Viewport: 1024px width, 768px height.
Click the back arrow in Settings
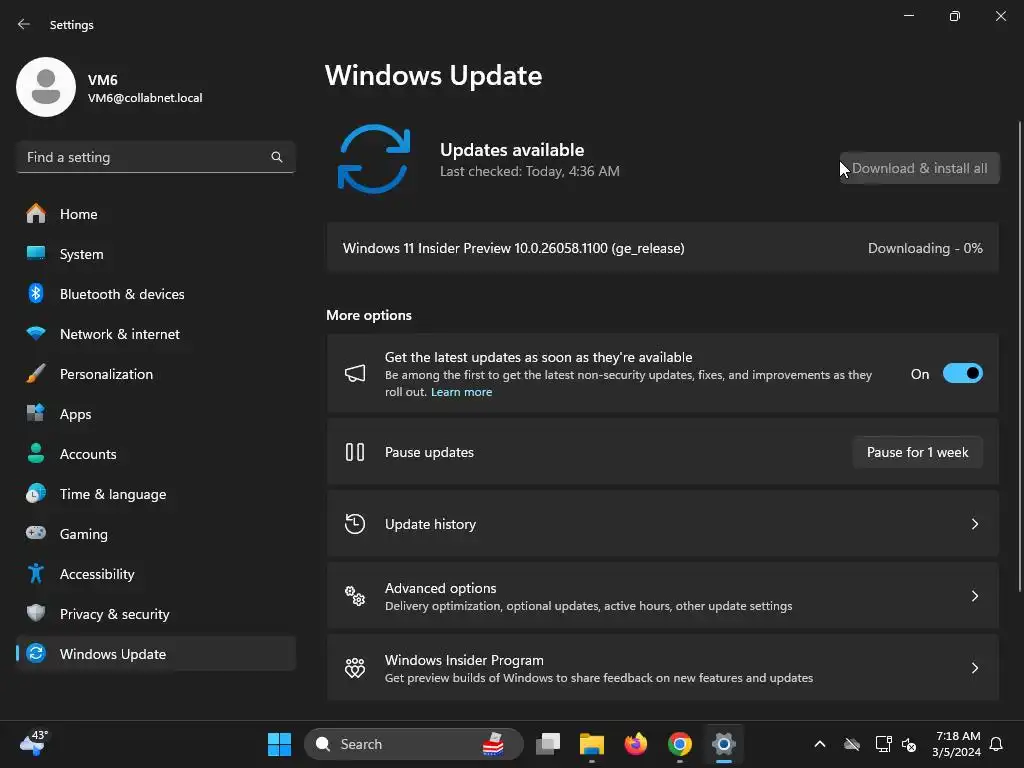tap(24, 24)
